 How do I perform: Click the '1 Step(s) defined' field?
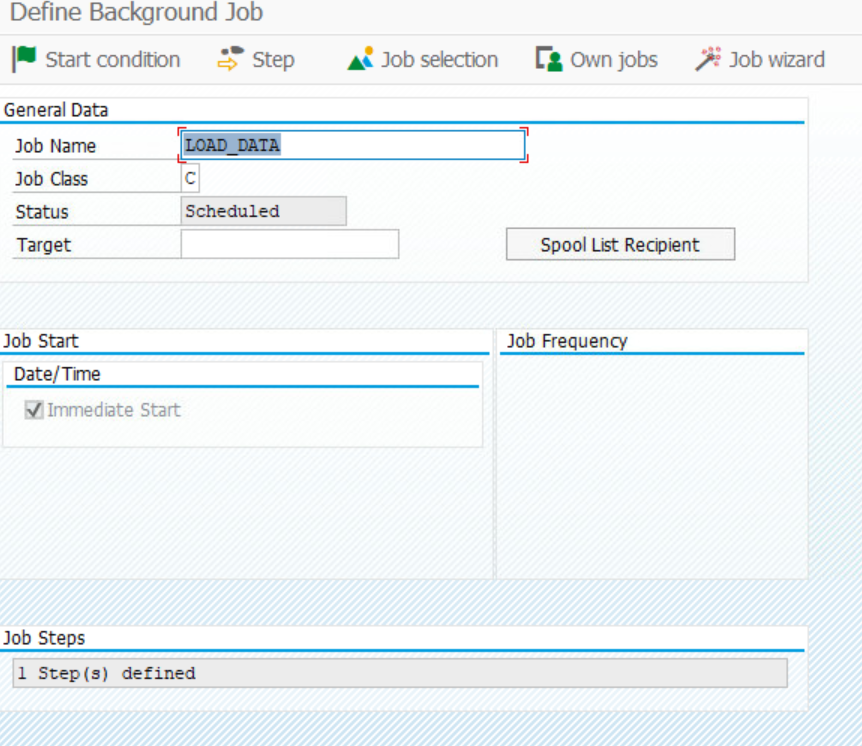[x=400, y=673]
